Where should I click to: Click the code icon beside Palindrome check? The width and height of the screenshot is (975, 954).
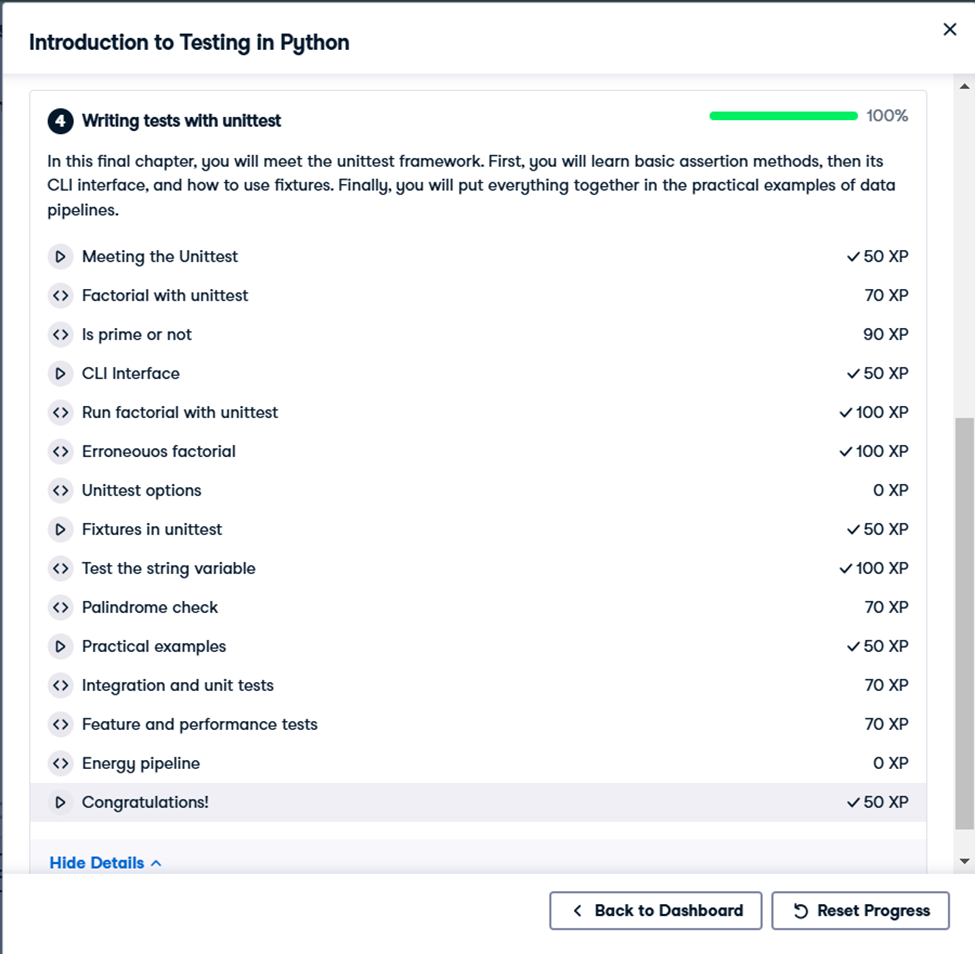[x=60, y=607]
